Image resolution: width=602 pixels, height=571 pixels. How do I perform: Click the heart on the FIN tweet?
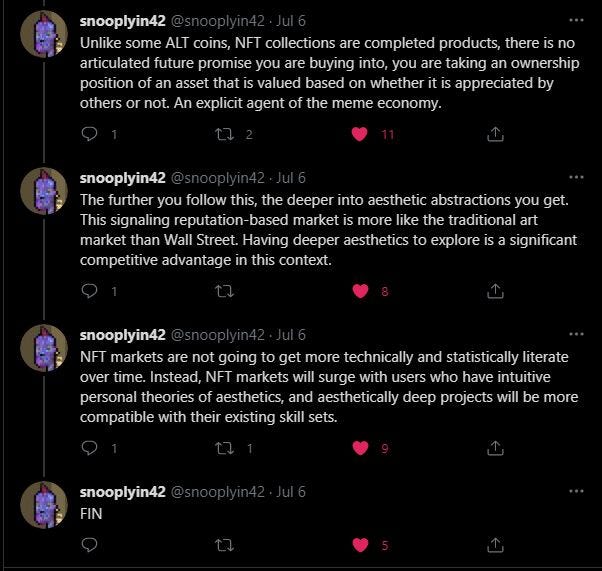tap(360, 545)
